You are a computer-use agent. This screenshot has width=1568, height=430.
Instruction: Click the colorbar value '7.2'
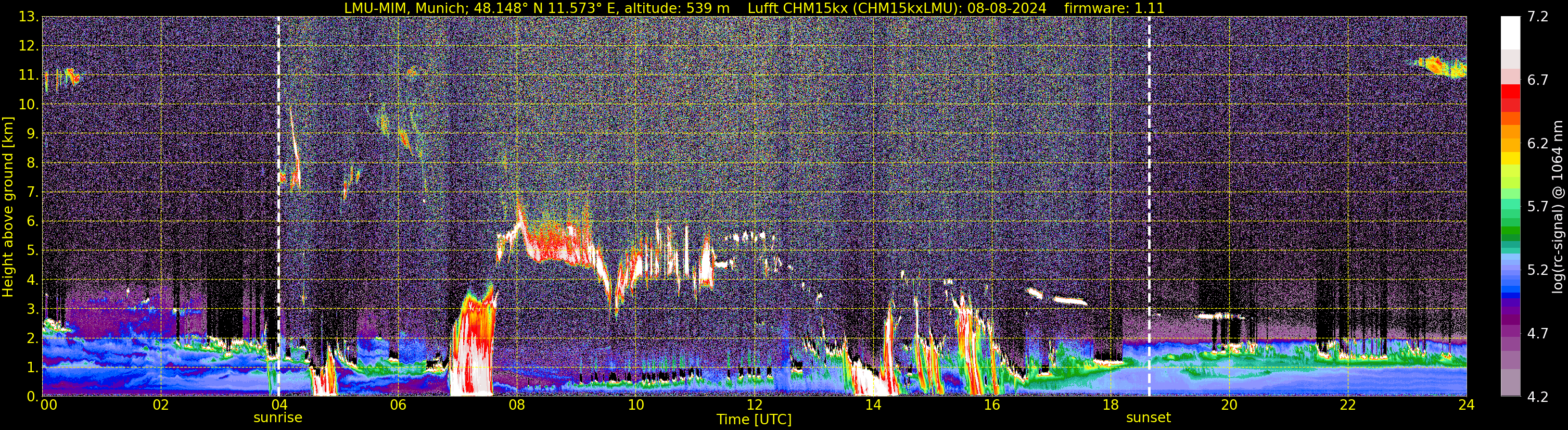pos(1538,17)
